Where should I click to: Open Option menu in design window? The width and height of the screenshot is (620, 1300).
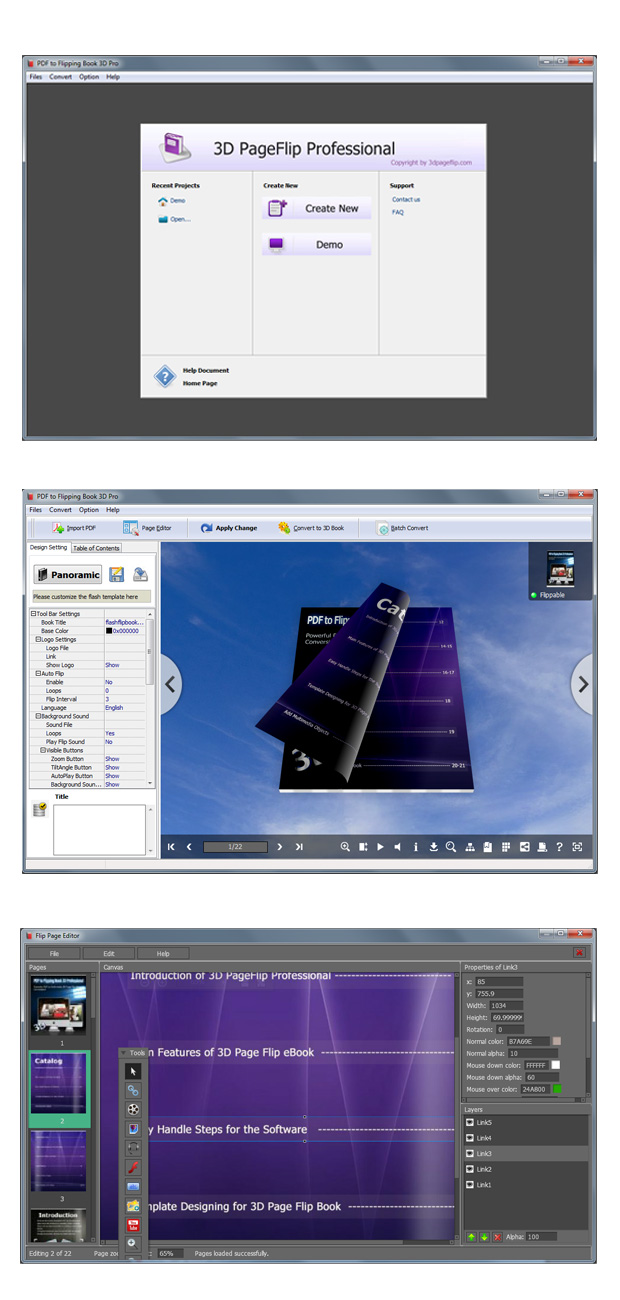click(89, 510)
